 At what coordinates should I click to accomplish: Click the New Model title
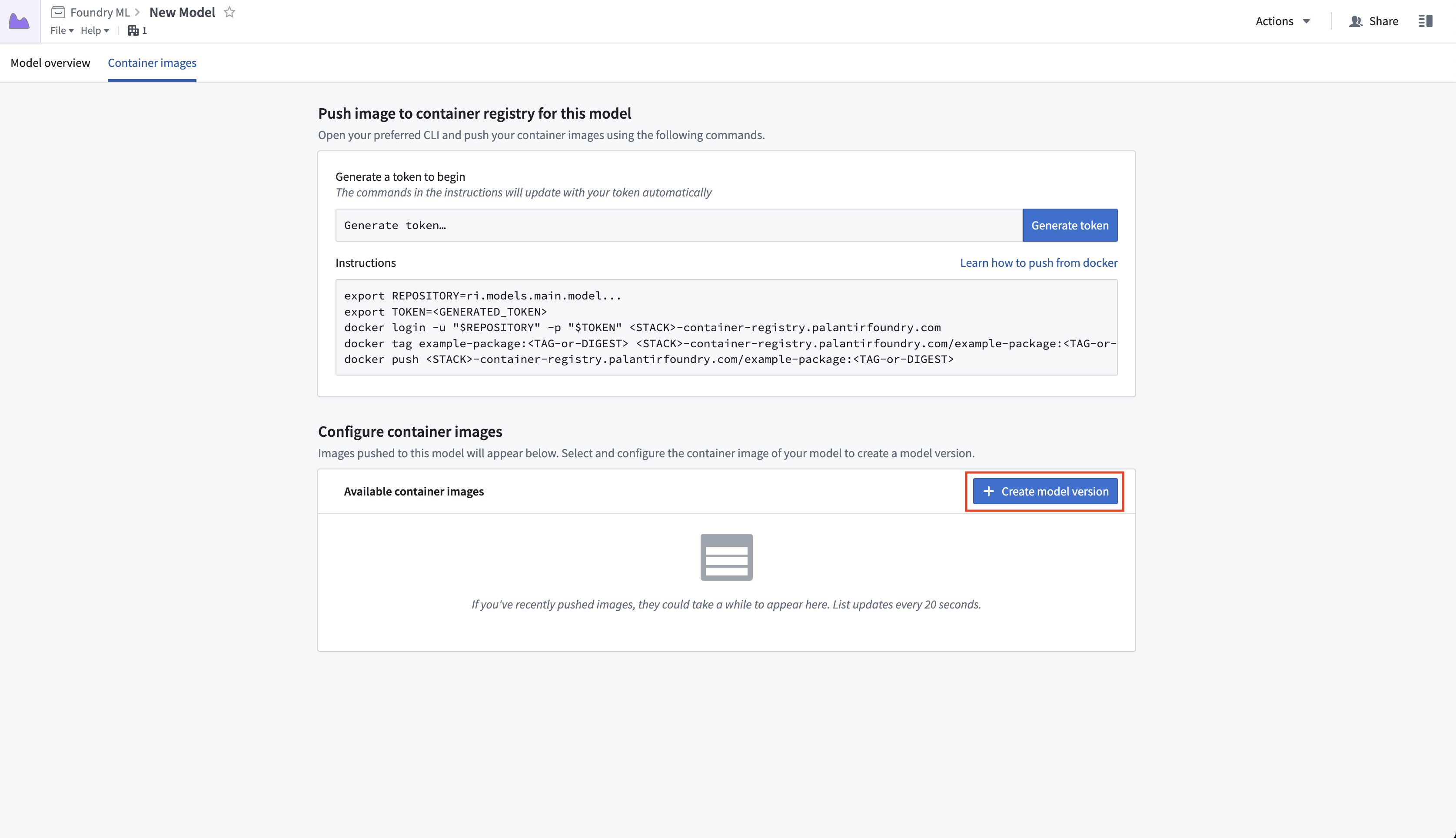pos(183,12)
